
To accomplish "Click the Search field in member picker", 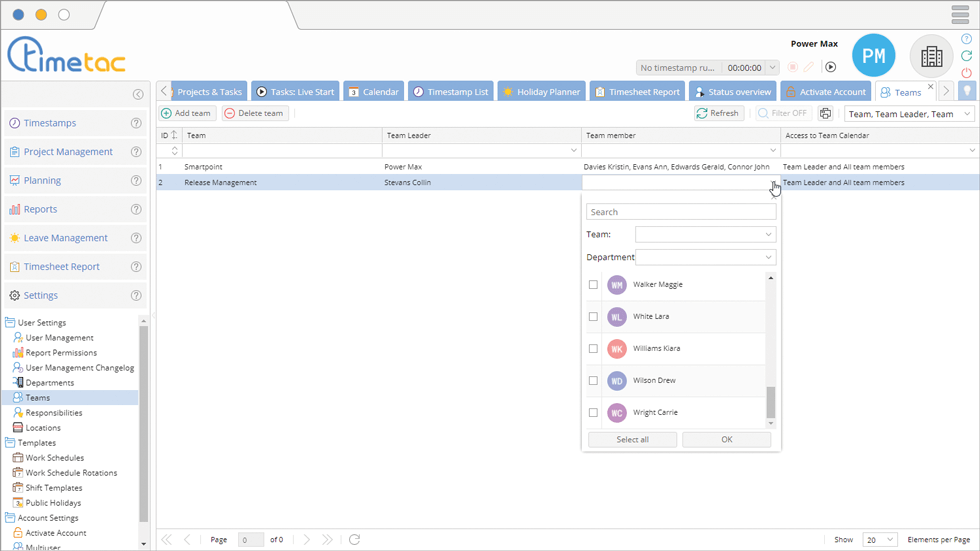I will 681,212.
